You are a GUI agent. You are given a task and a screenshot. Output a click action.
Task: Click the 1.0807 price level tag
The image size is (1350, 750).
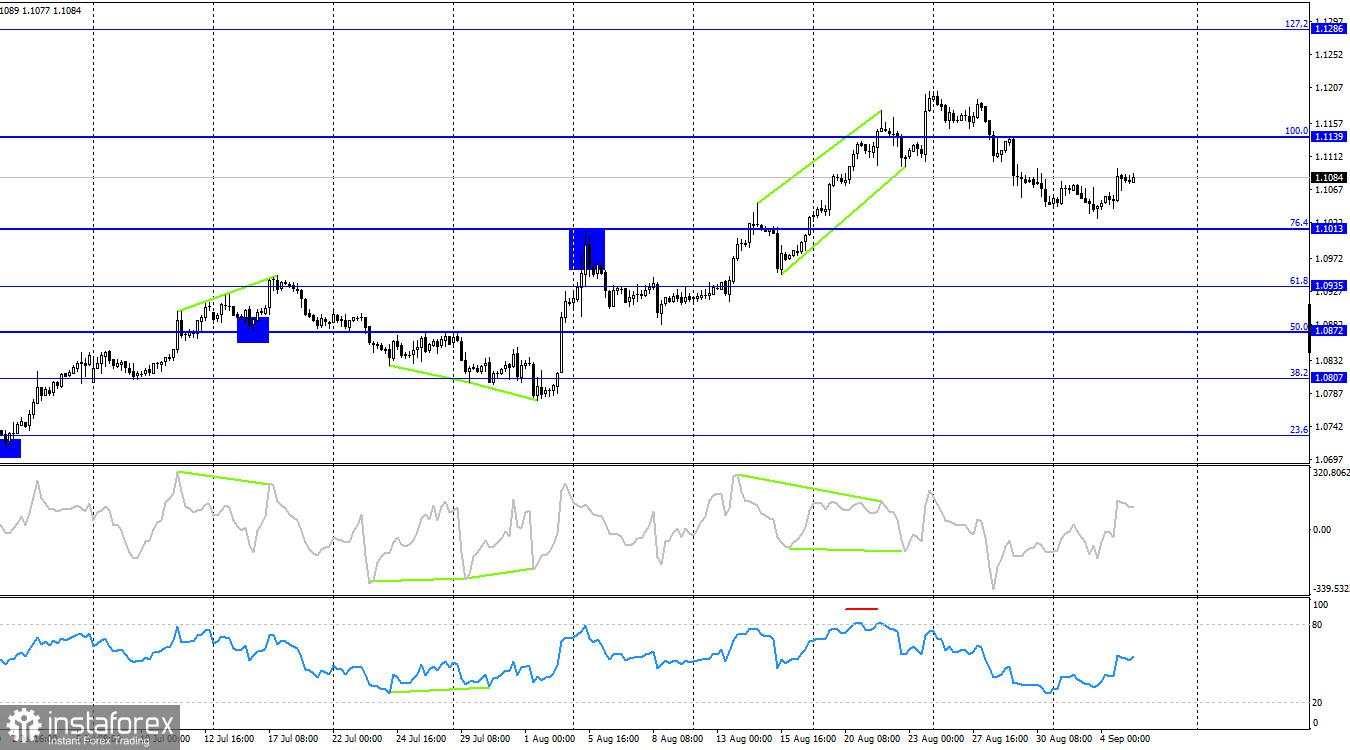click(x=1328, y=378)
